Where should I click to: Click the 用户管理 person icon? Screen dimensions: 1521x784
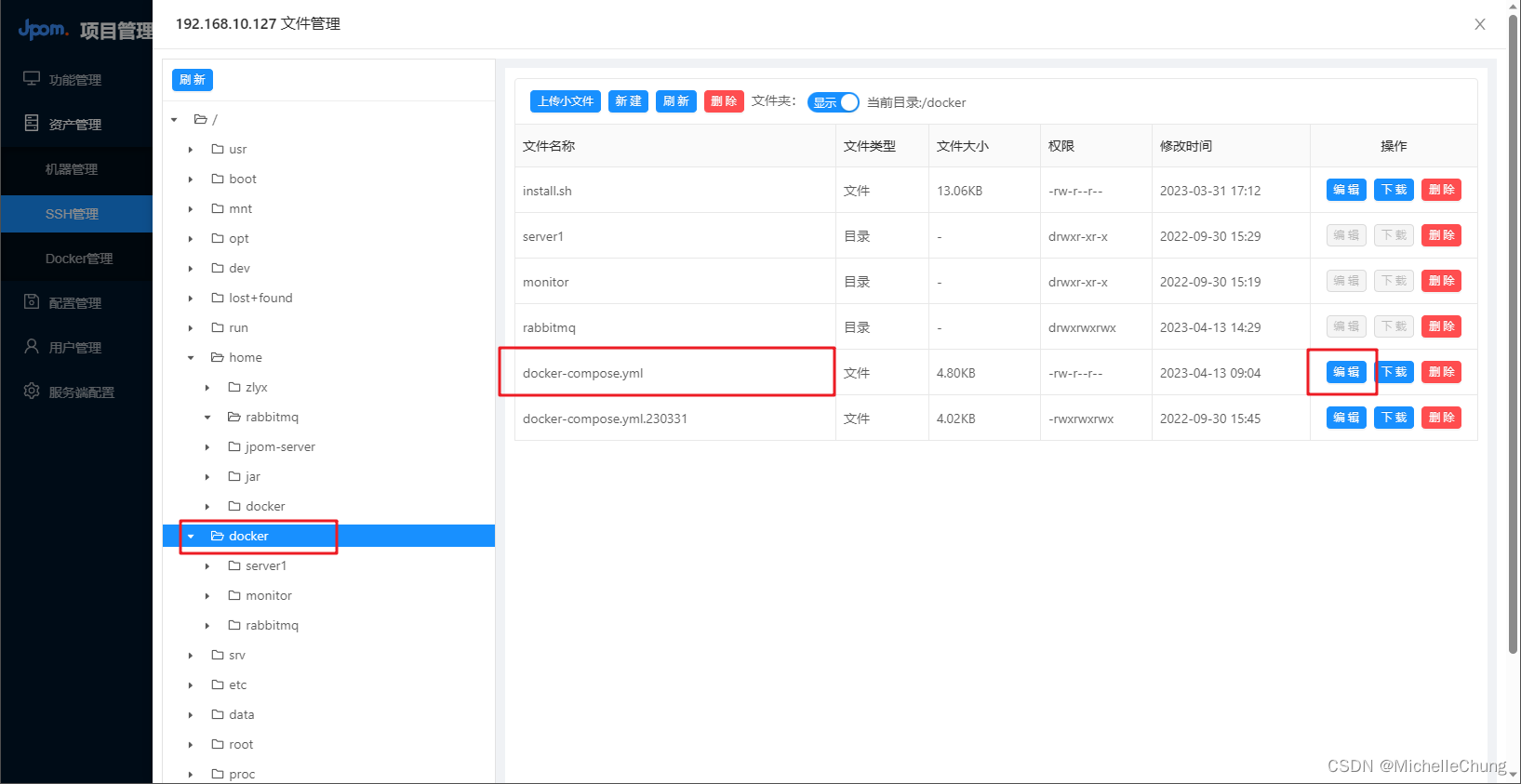[x=32, y=346]
